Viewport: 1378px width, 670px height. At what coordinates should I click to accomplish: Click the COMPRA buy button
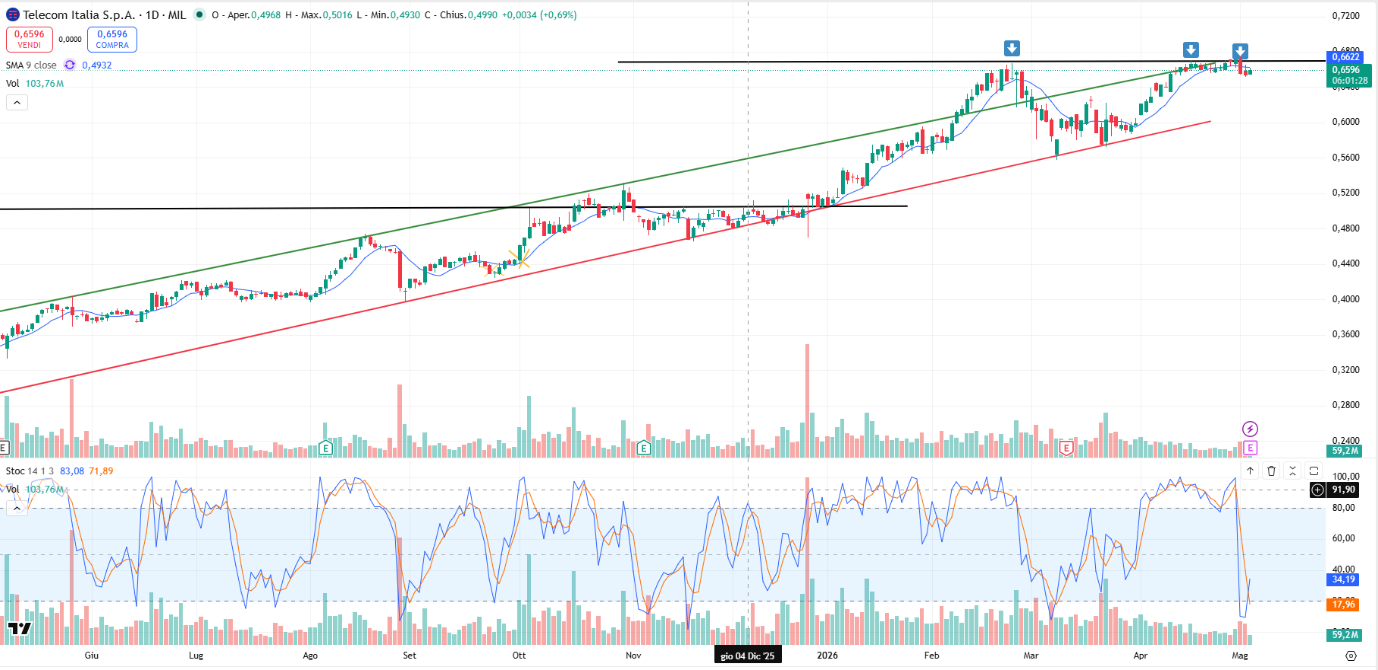click(112, 39)
